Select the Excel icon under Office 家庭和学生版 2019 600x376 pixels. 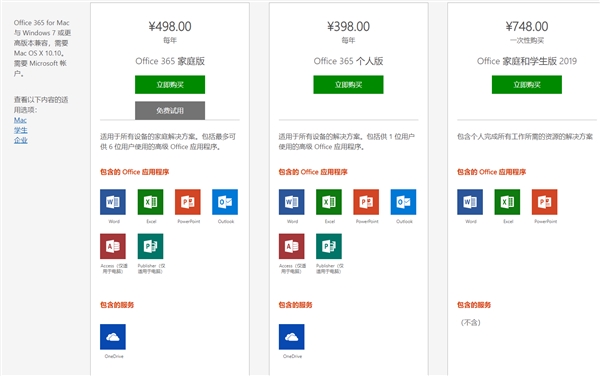507,202
